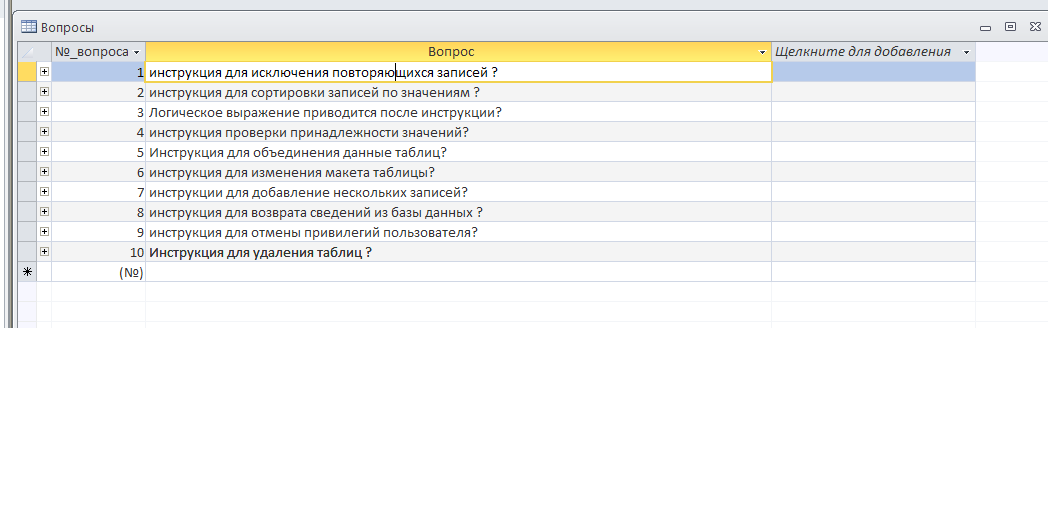Expand subdatasheet for question 7
1048x512 pixels.
click(x=44, y=192)
